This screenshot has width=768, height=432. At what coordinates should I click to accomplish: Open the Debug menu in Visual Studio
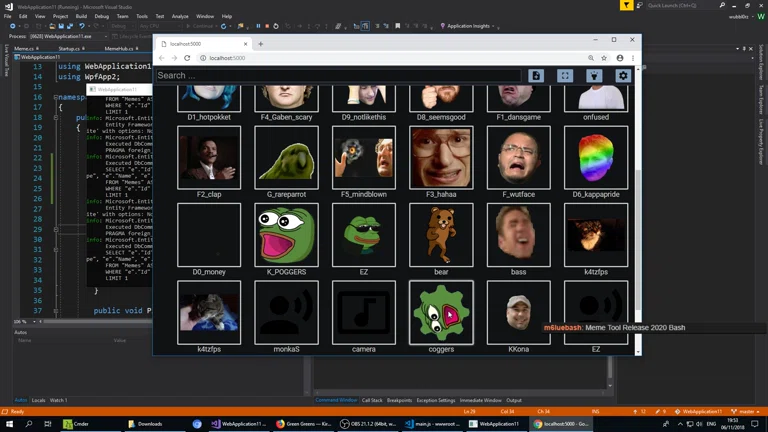point(102,16)
